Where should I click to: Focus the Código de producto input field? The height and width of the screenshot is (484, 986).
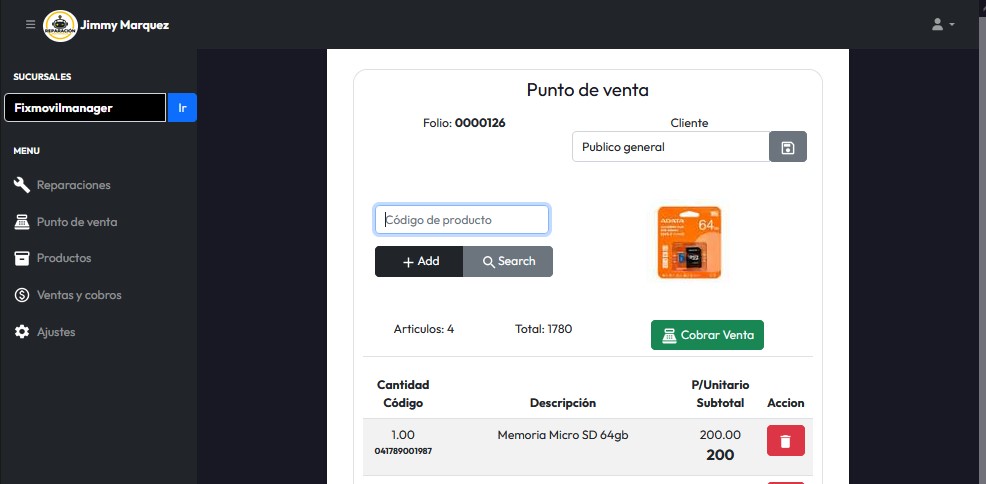pyautogui.click(x=462, y=220)
